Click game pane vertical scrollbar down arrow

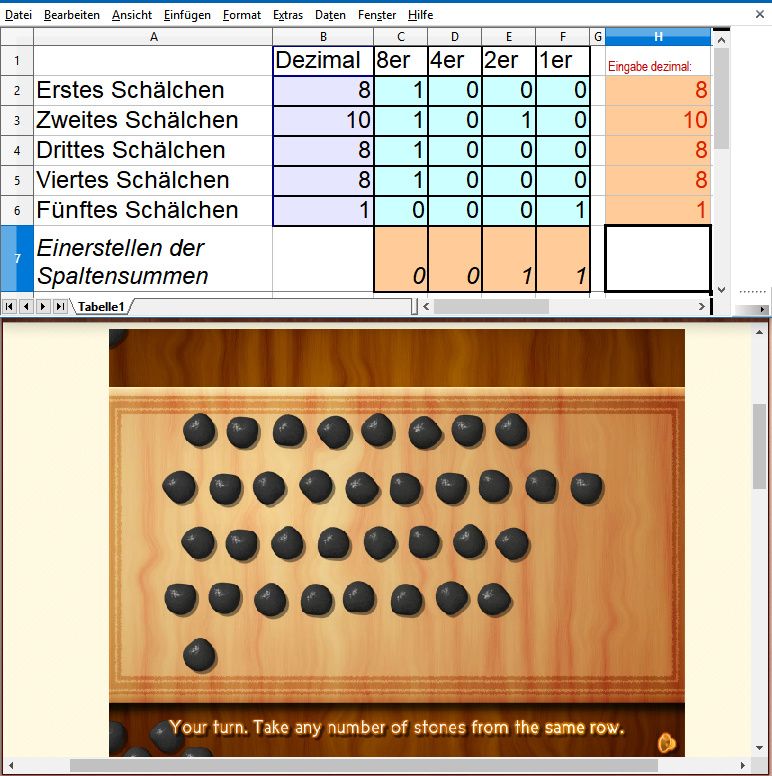(x=759, y=748)
